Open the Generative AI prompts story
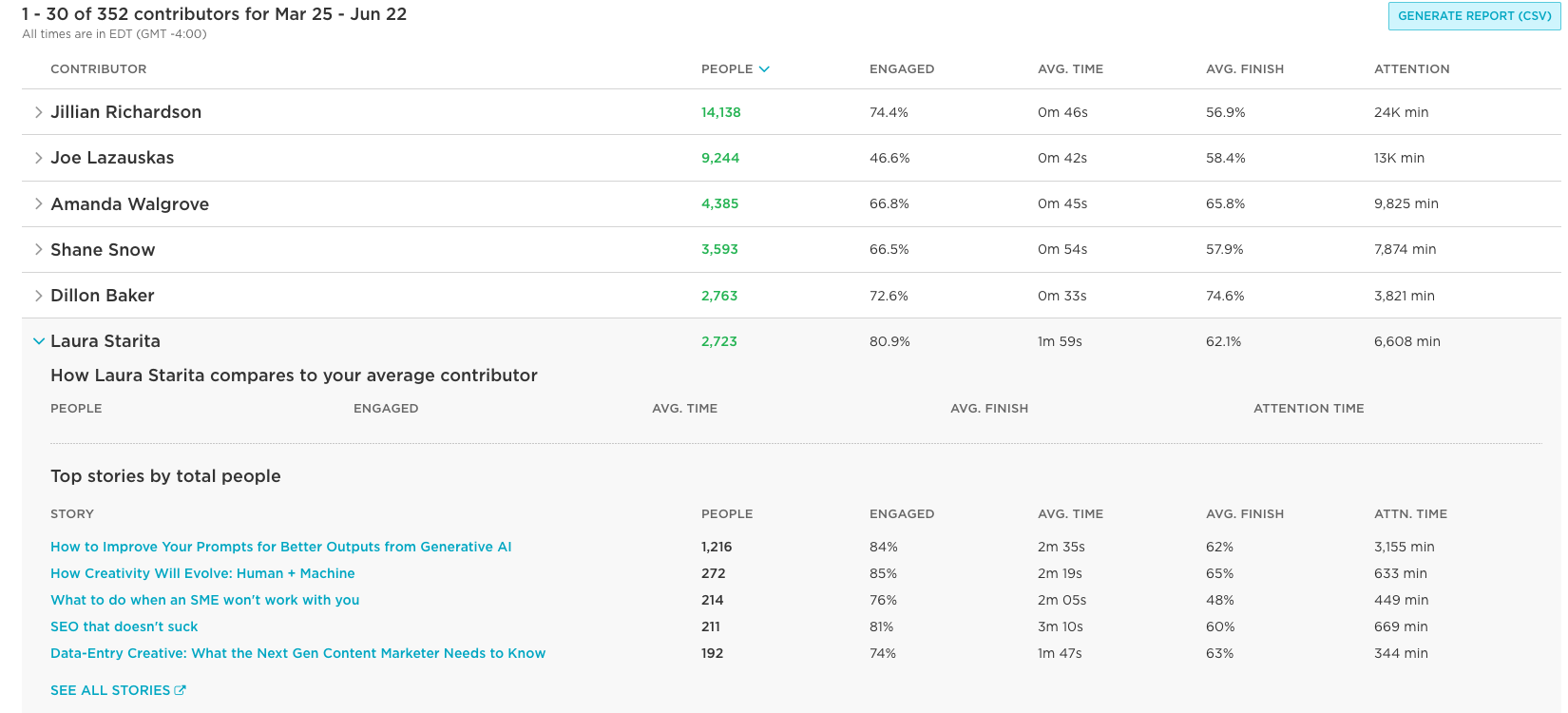This screenshot has width=1568, height=713. 280,547
